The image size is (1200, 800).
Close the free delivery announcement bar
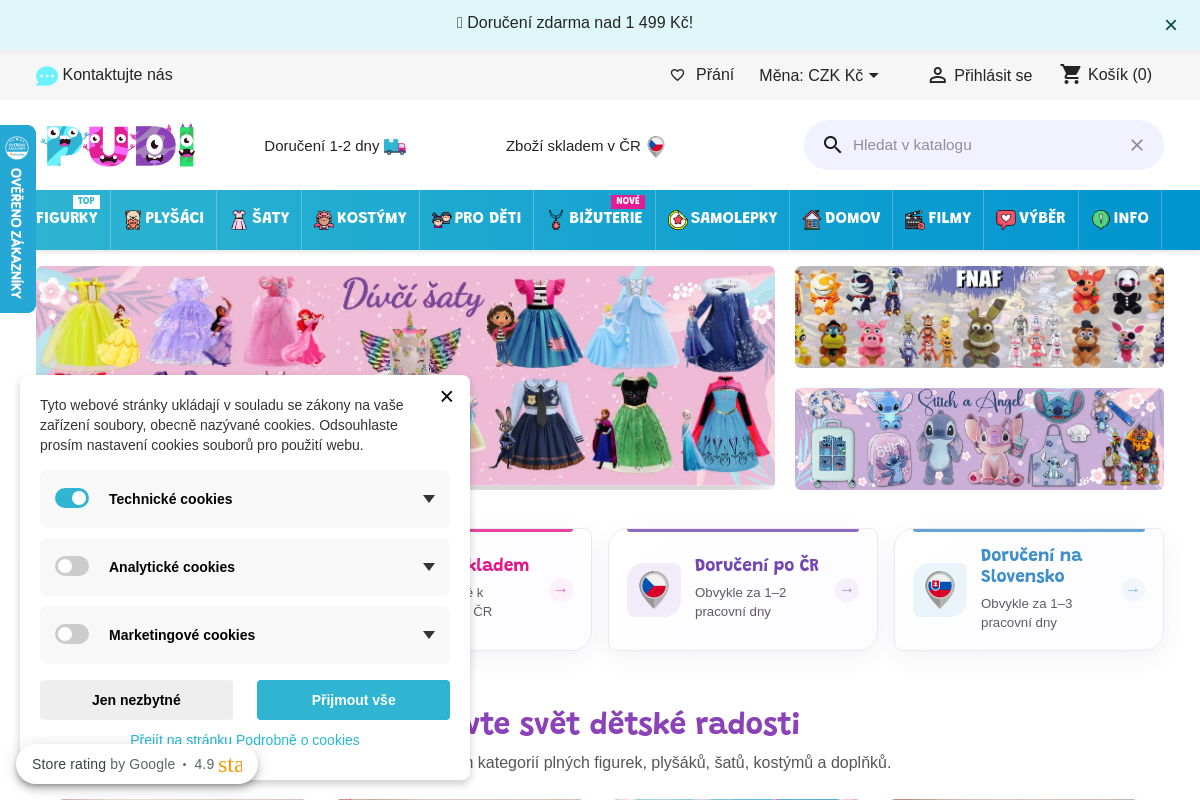pyautogui.click(x=1171, y=25)
